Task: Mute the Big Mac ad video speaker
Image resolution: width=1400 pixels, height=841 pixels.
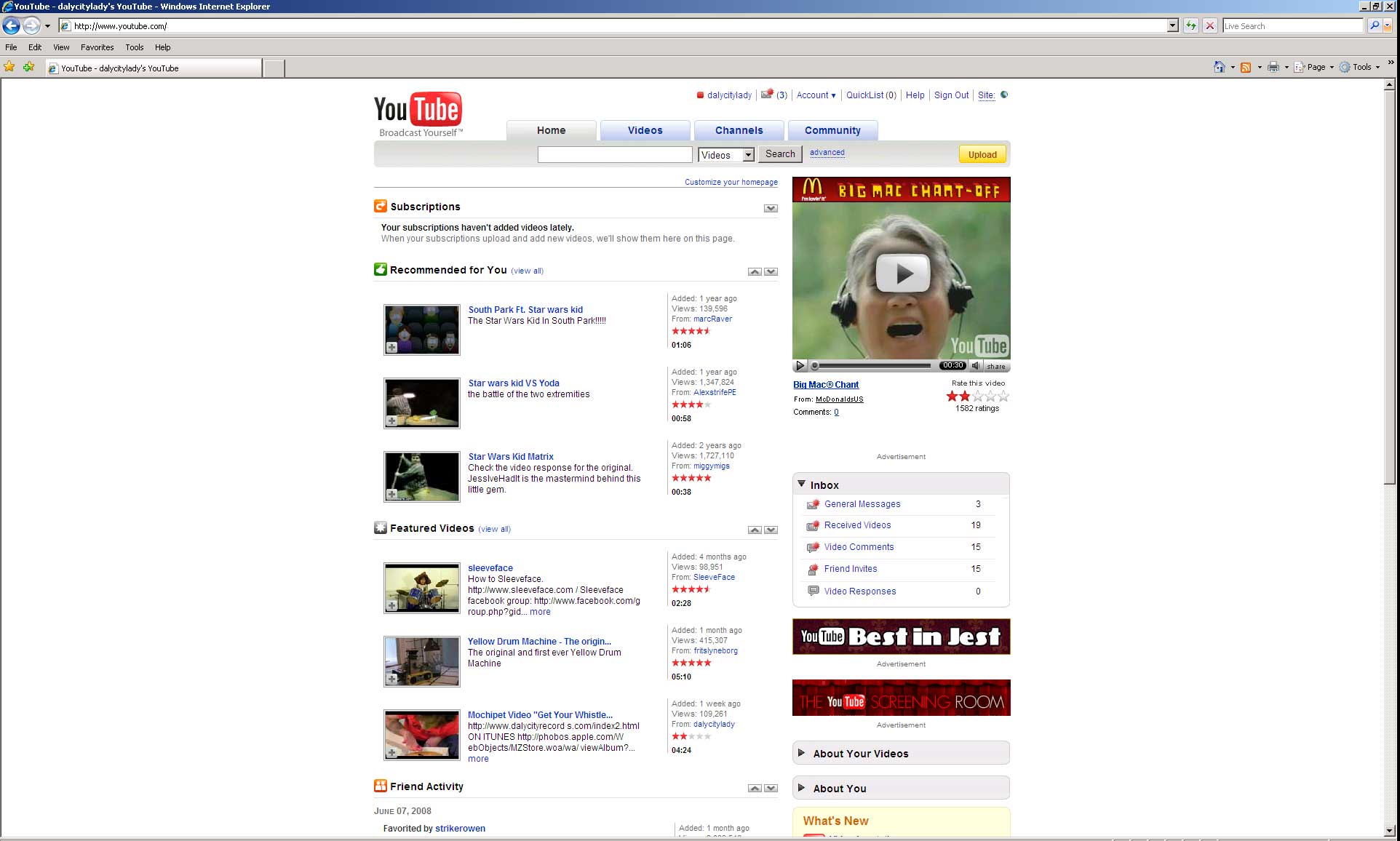Action: 977,366
